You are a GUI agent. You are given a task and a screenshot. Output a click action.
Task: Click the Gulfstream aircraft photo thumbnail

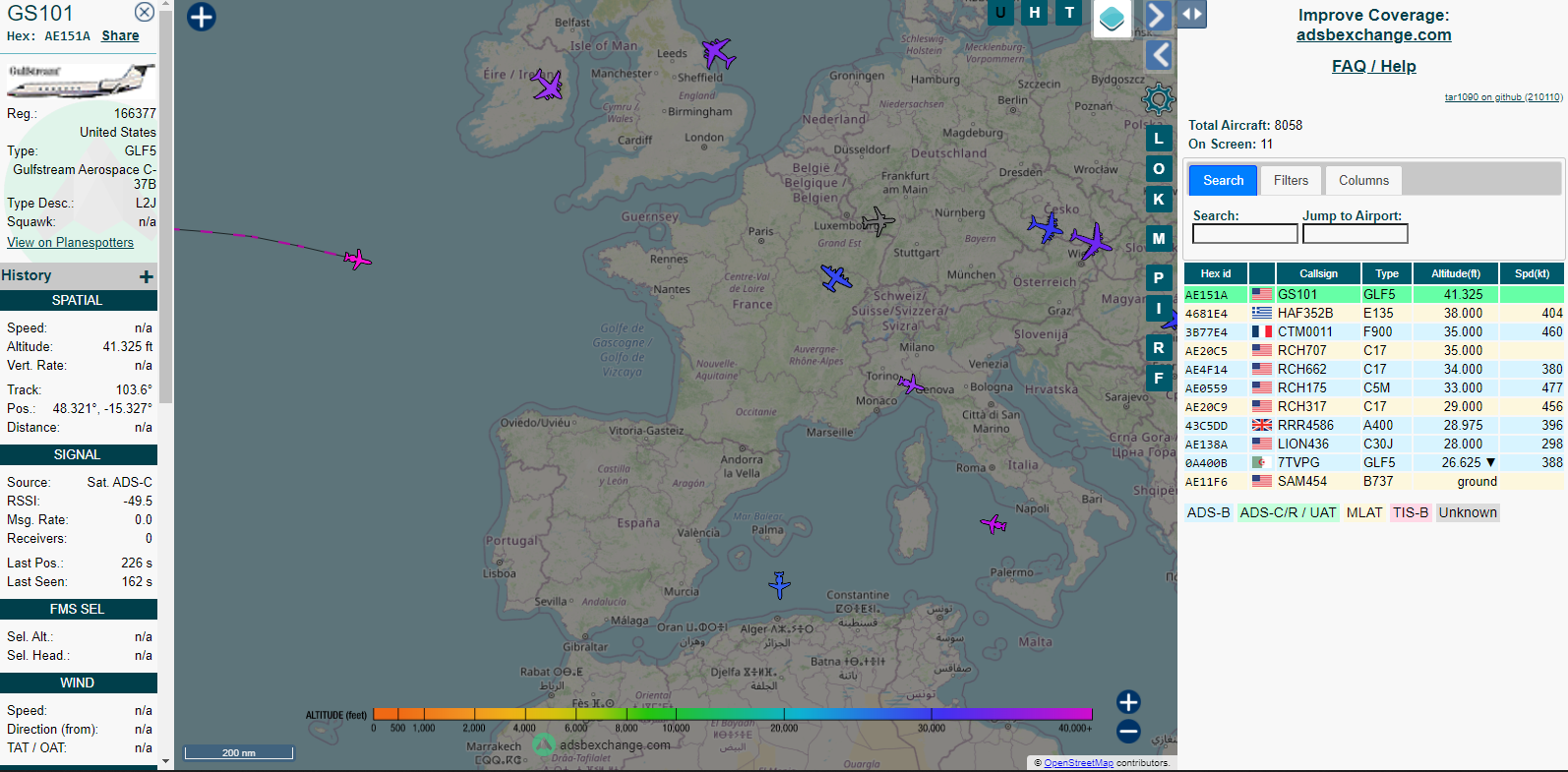81,81
